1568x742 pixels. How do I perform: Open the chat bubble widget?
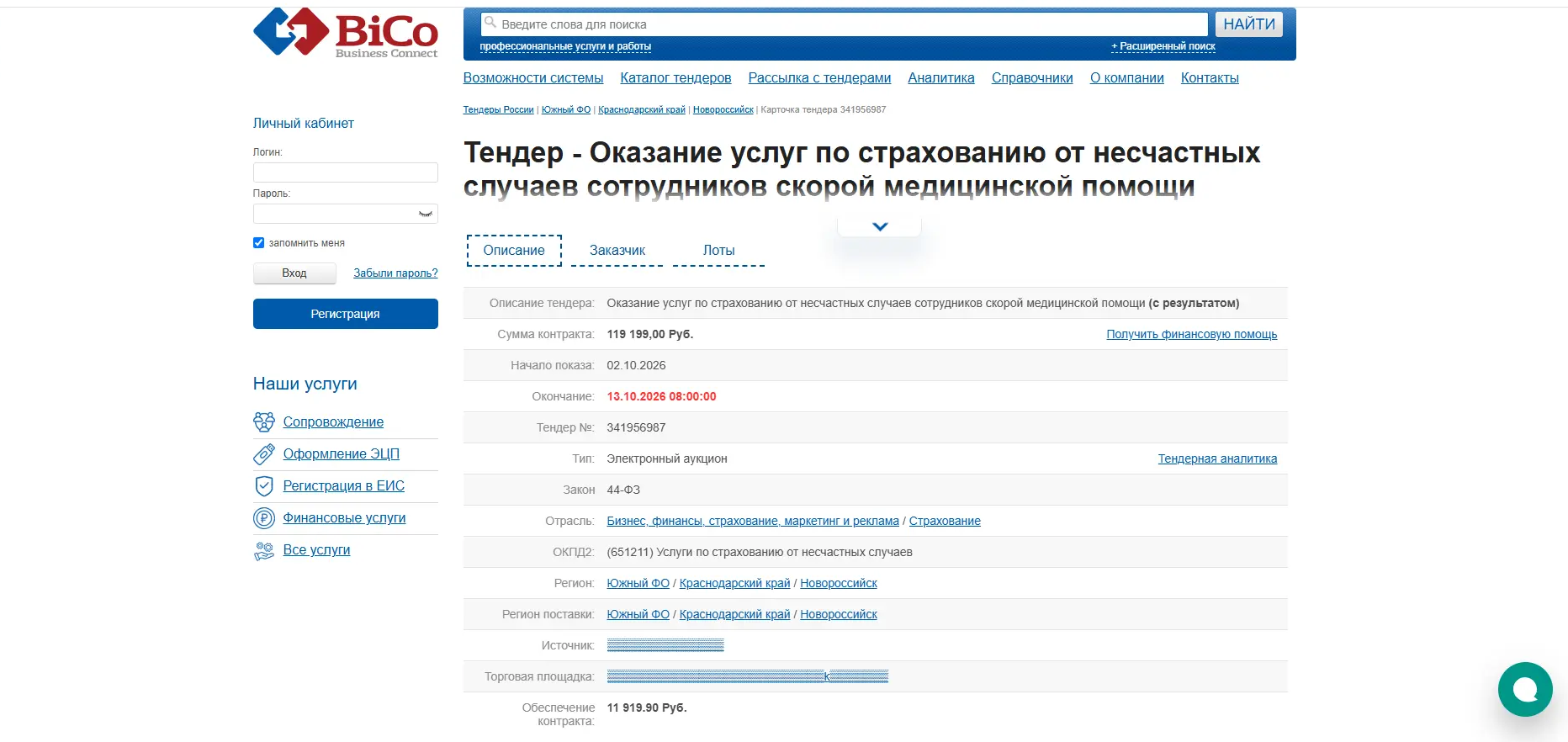1525,690
